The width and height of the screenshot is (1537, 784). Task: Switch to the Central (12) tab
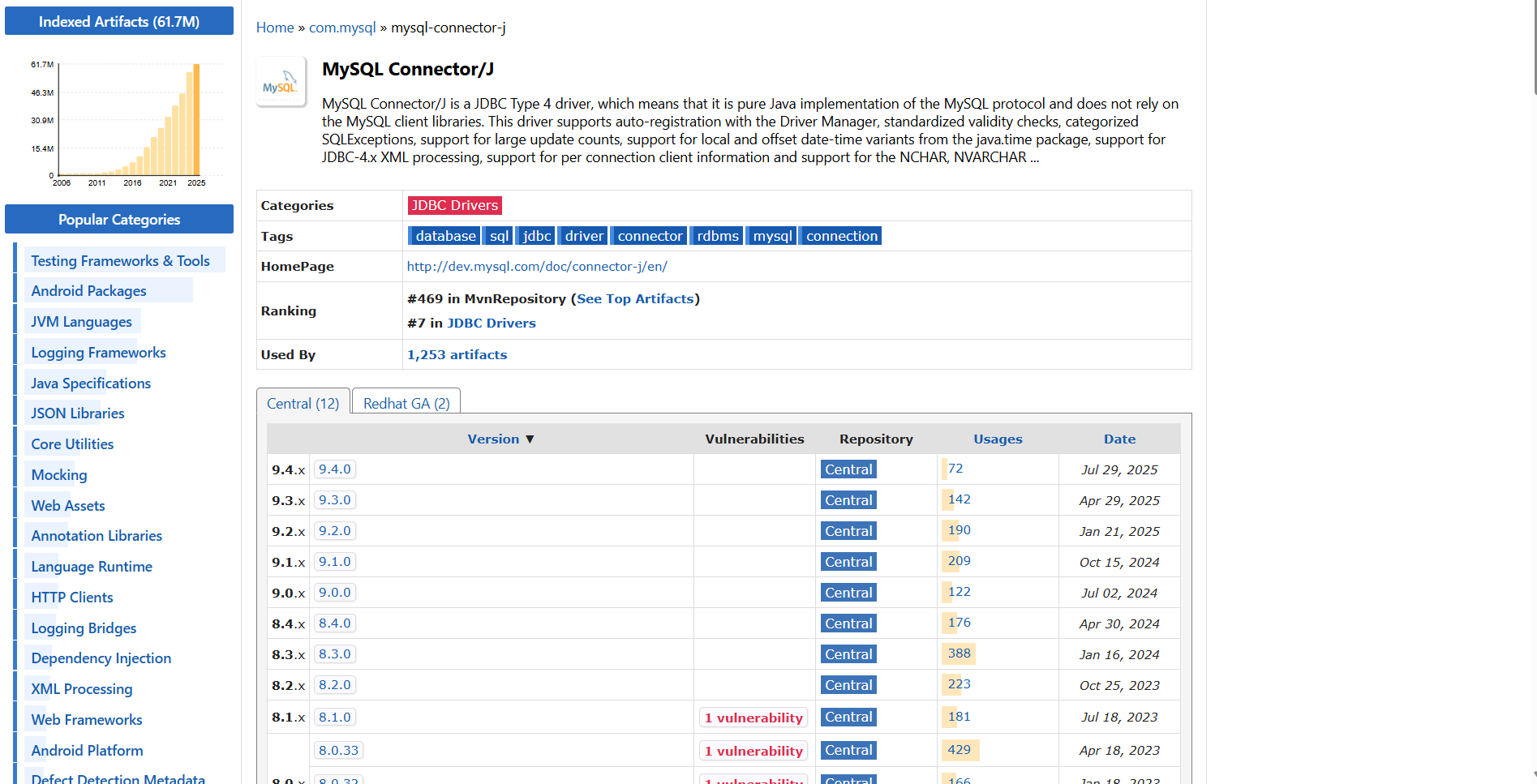[303, 403]
